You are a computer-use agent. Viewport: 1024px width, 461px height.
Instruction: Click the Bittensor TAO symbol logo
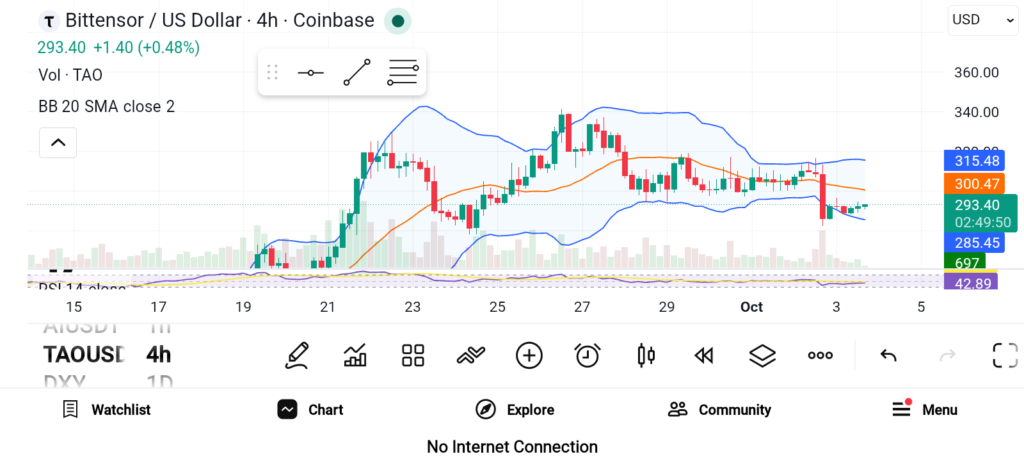point(49,21)
